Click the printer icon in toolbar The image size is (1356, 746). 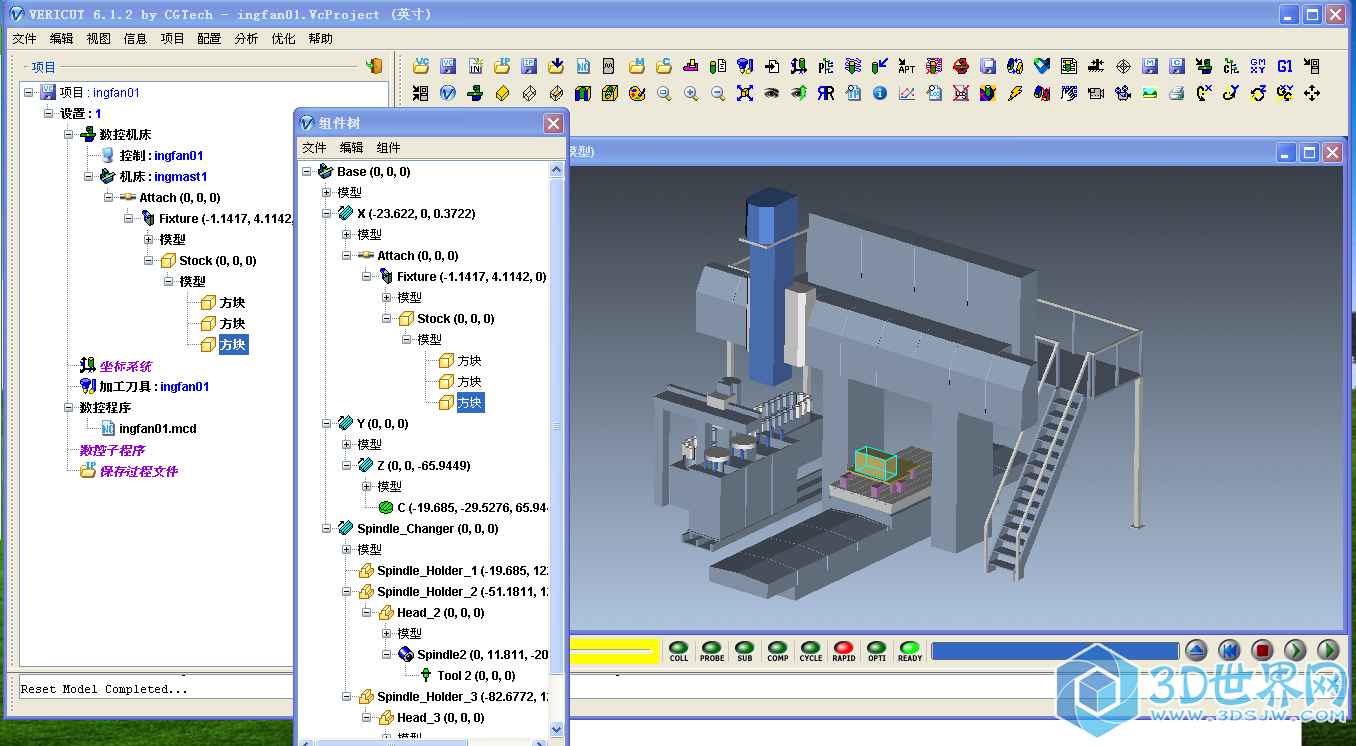point(1177,93)
